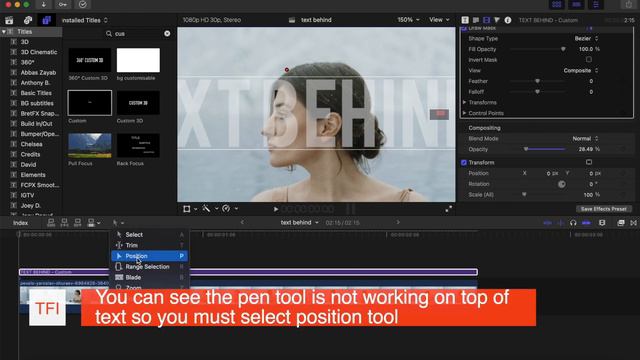Screen dimensions: 640x360
Task: Toggle the Draw Mask effect checkbox
Action: point(464,28)
